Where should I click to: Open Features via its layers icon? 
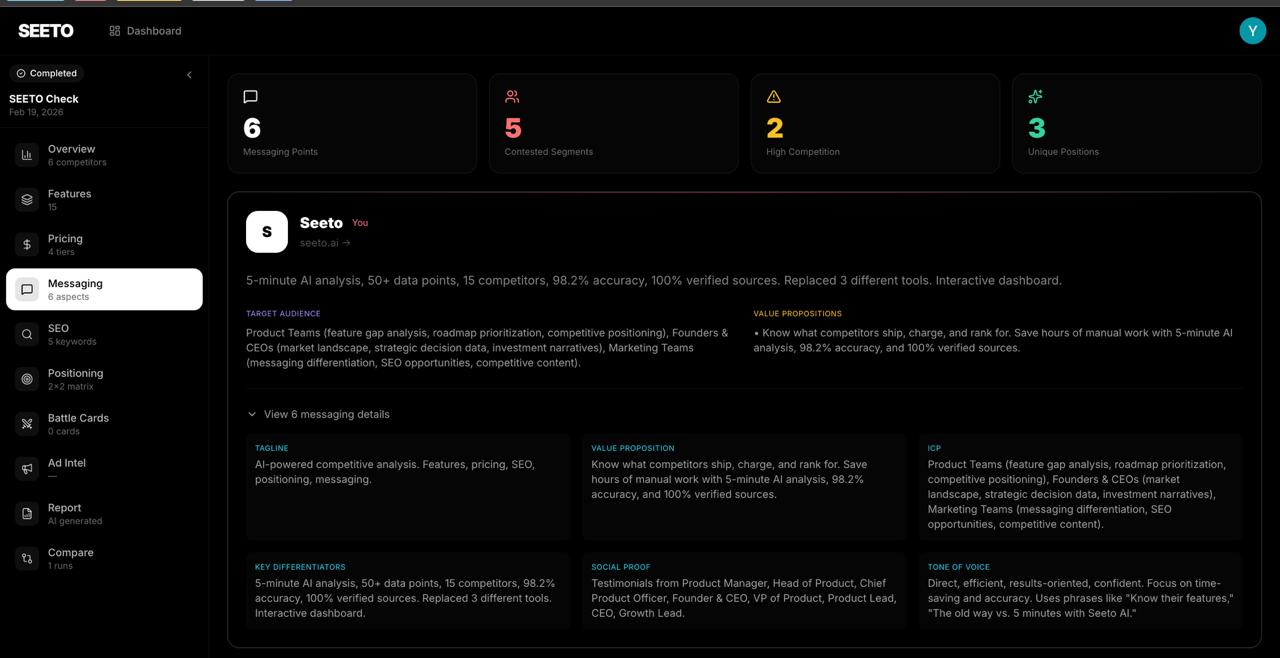click(26, 199)
